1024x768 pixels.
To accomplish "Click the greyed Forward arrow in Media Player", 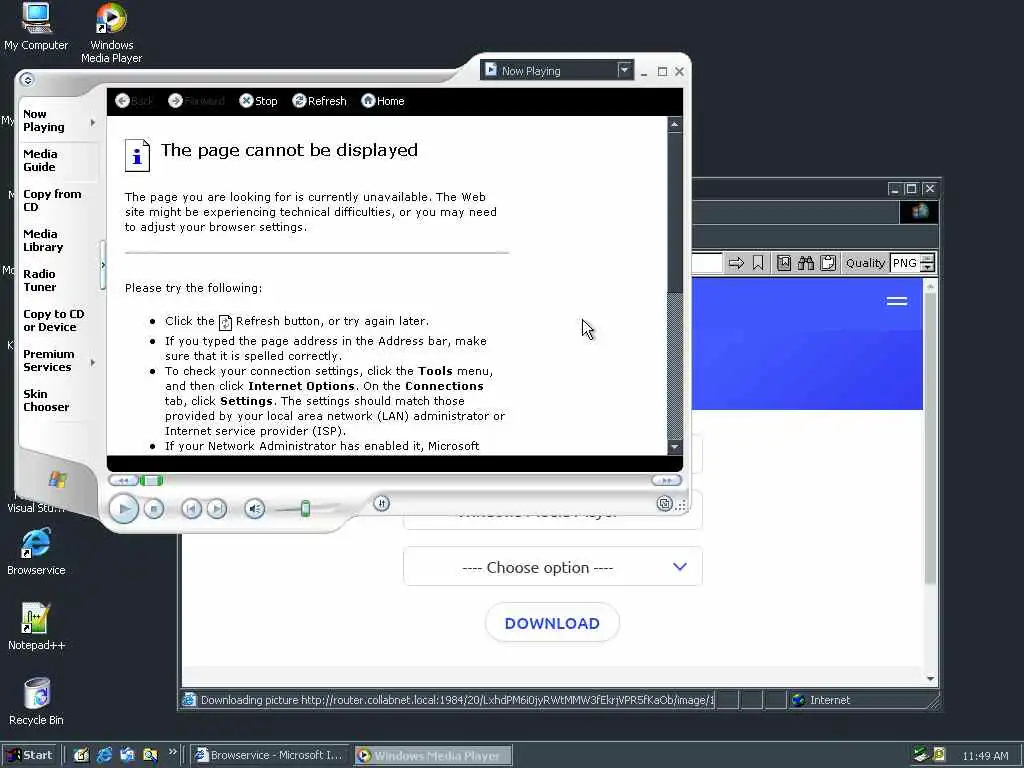I will coord(196,101).
